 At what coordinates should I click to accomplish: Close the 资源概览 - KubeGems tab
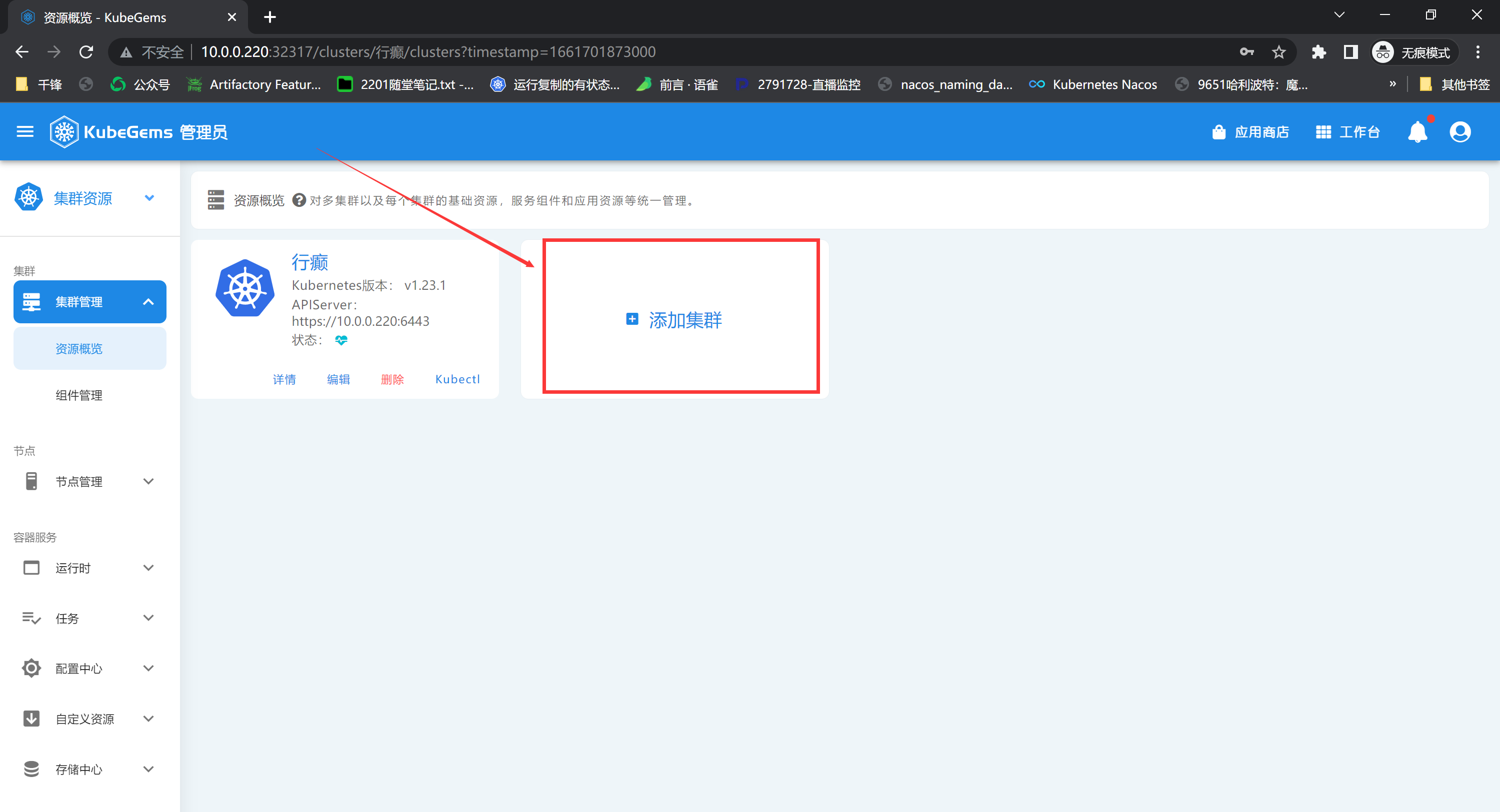coord(232,17)
